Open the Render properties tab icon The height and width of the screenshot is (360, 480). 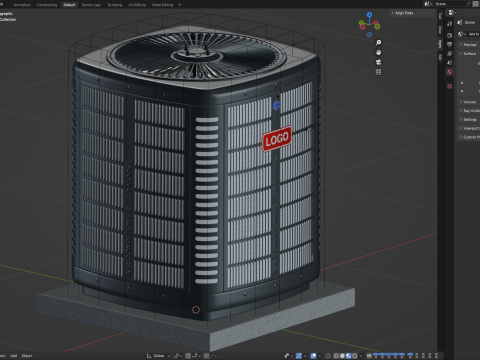click(x=450, y=35)
